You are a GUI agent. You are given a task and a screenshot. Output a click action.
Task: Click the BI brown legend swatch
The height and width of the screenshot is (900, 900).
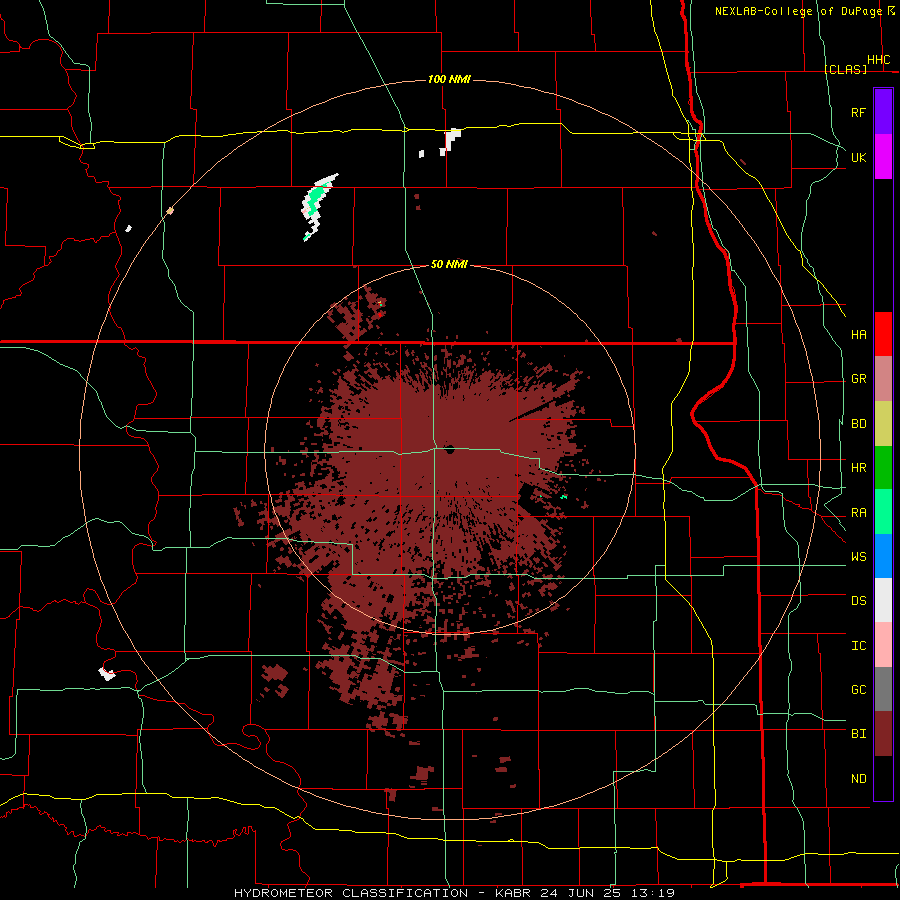(883, 734)
